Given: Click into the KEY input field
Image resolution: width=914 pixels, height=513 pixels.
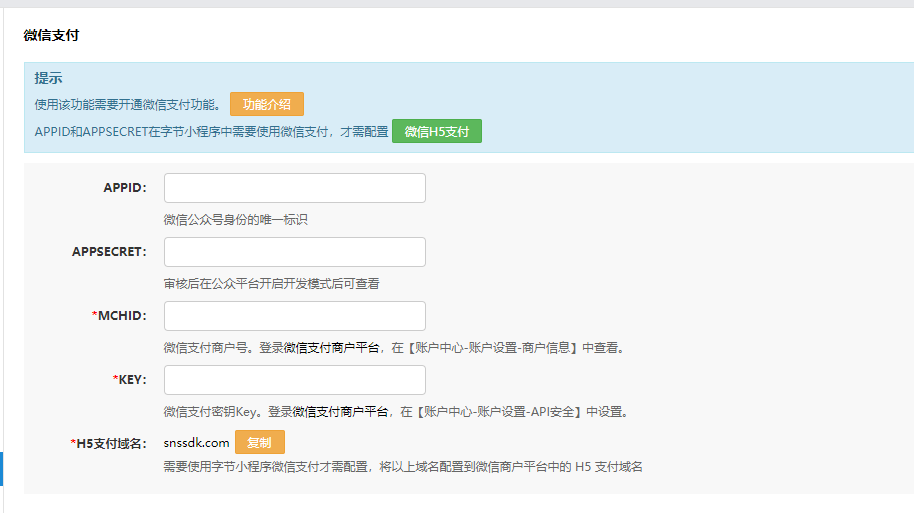Looking at the screenshot, I should pyautogui.click(x=295, y=380).
